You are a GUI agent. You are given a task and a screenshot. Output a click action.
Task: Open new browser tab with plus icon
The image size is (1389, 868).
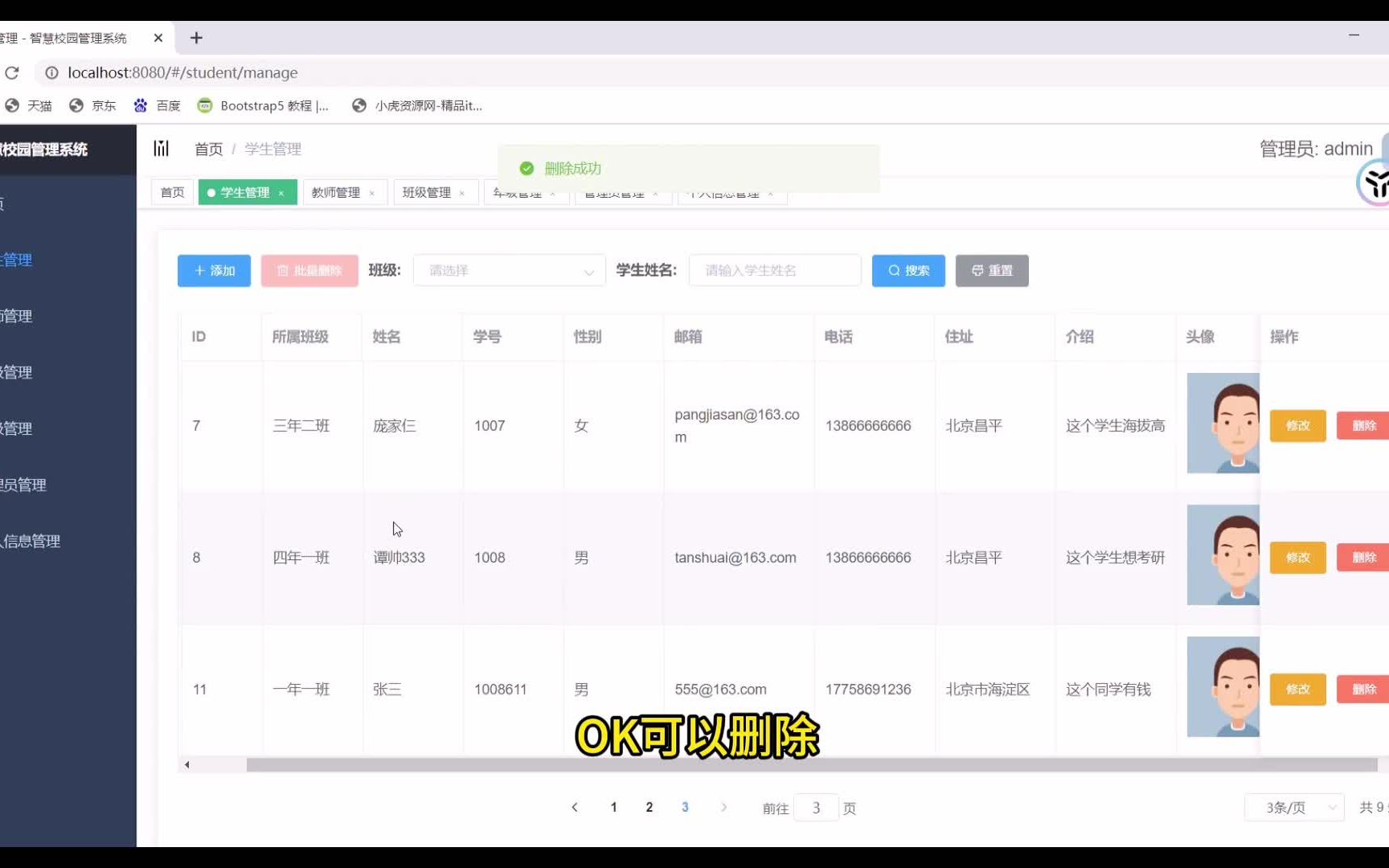[x=196, y=38]
